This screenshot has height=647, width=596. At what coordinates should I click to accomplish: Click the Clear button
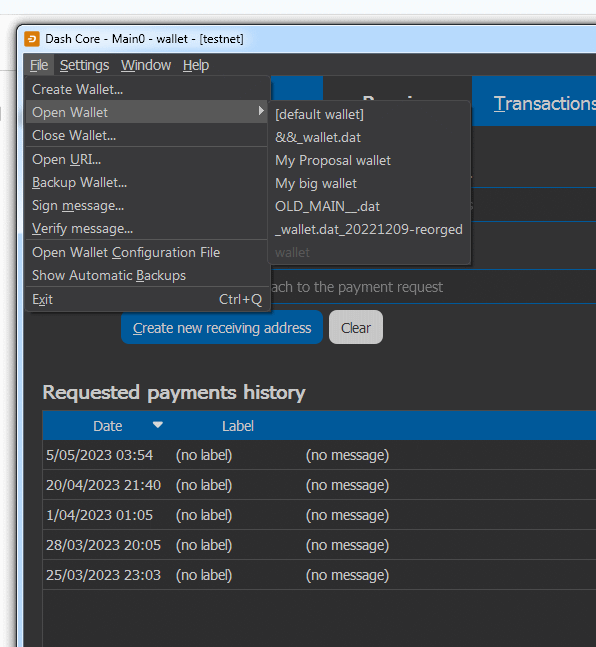click(356, 328)
